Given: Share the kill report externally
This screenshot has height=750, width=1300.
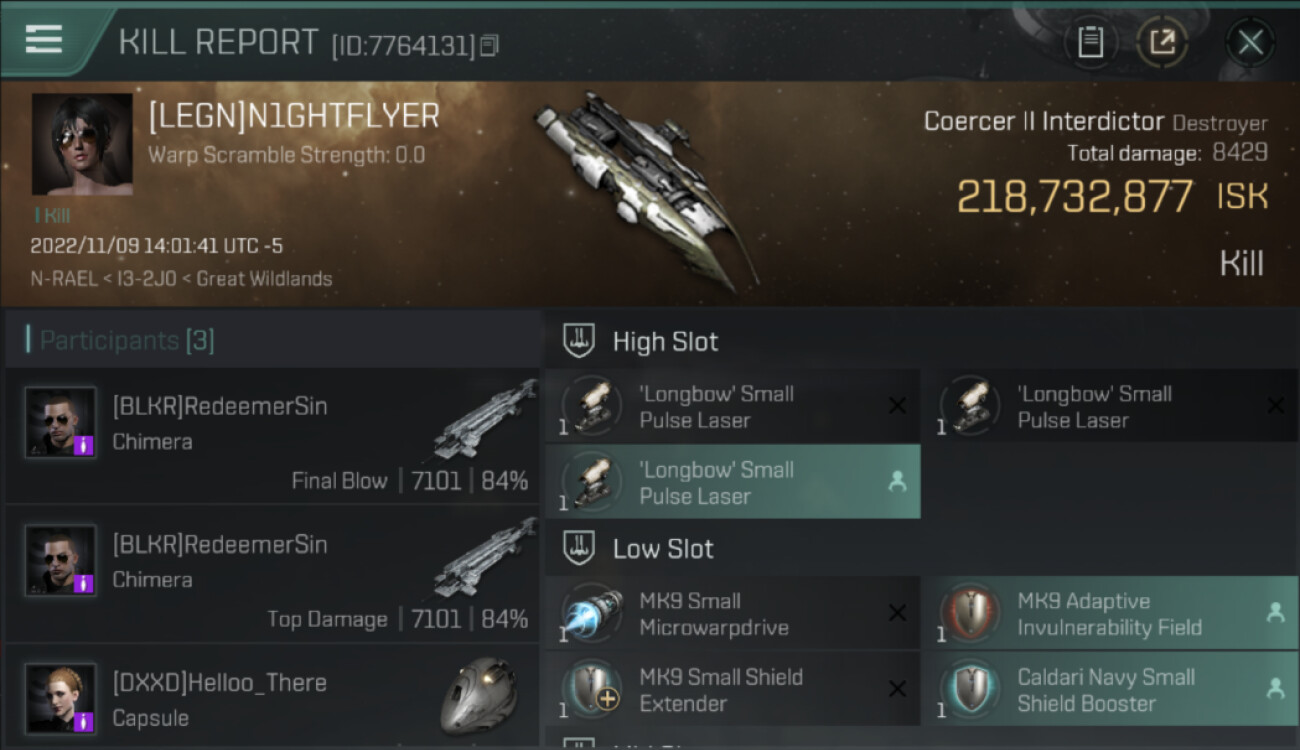Looking at the screenshot, I should (x=1162, y=42).
